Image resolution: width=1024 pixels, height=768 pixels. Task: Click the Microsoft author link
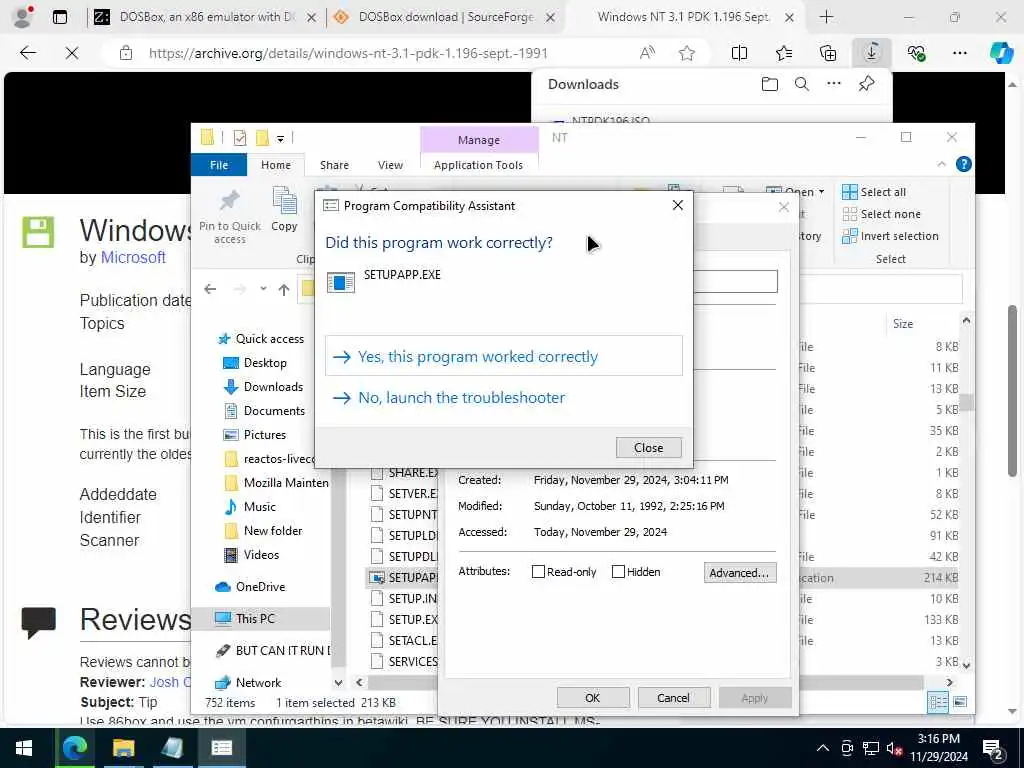(x=133, y=258)
